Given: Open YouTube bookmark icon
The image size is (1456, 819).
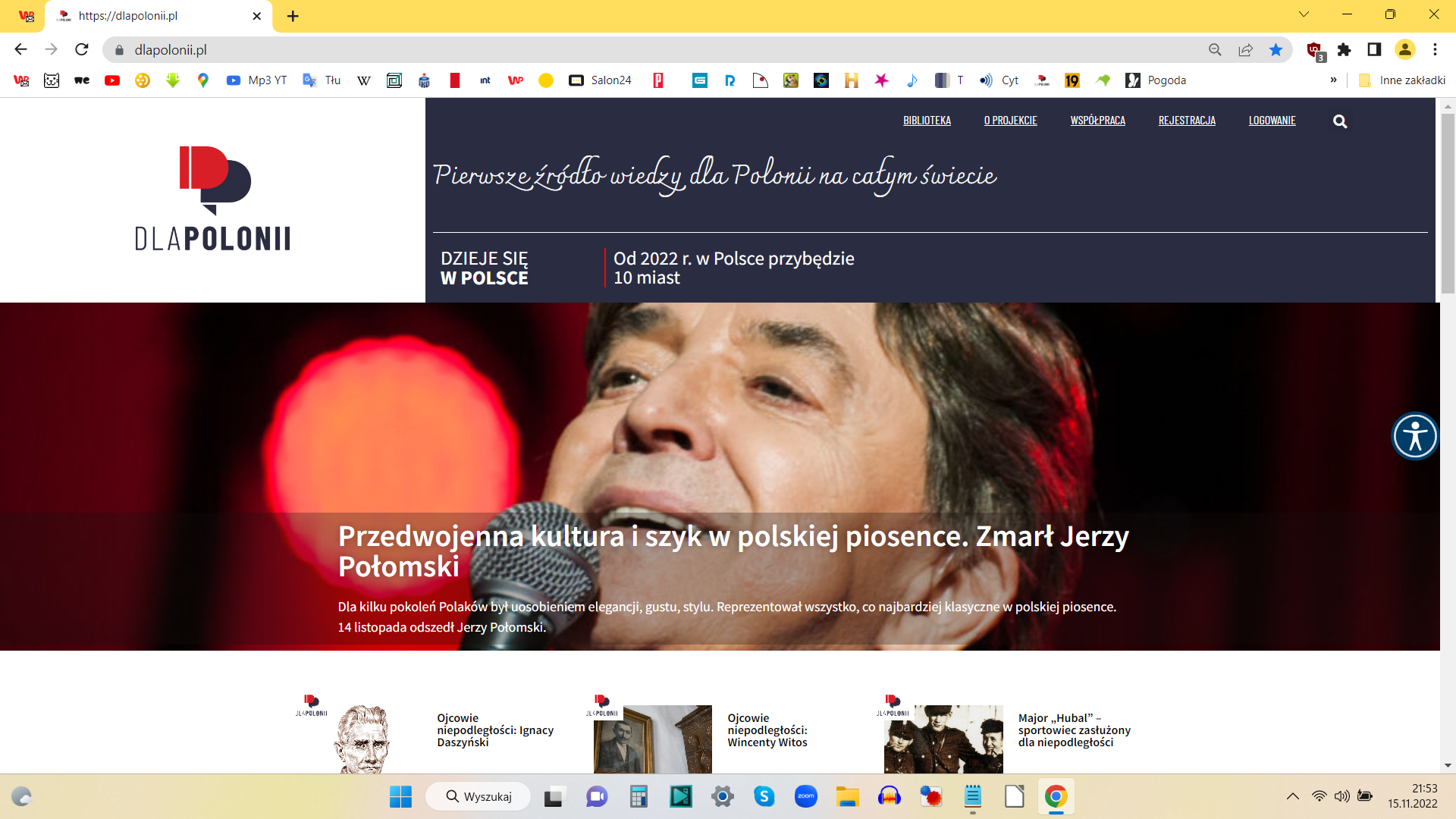Looking at the screenshot, I should [112, 80].
